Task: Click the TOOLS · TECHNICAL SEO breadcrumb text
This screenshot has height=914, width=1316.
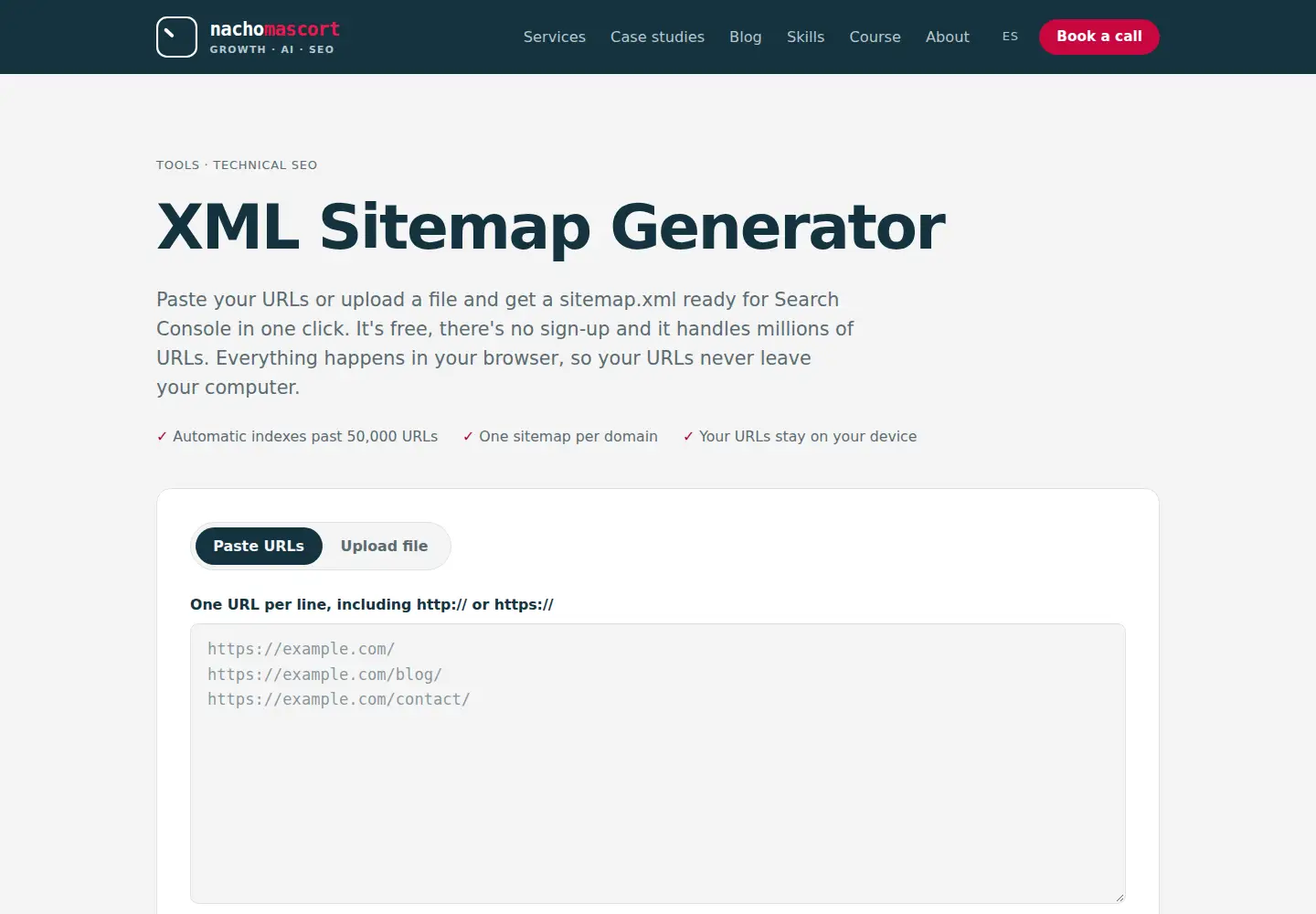Action: click(x=237, y=165)
